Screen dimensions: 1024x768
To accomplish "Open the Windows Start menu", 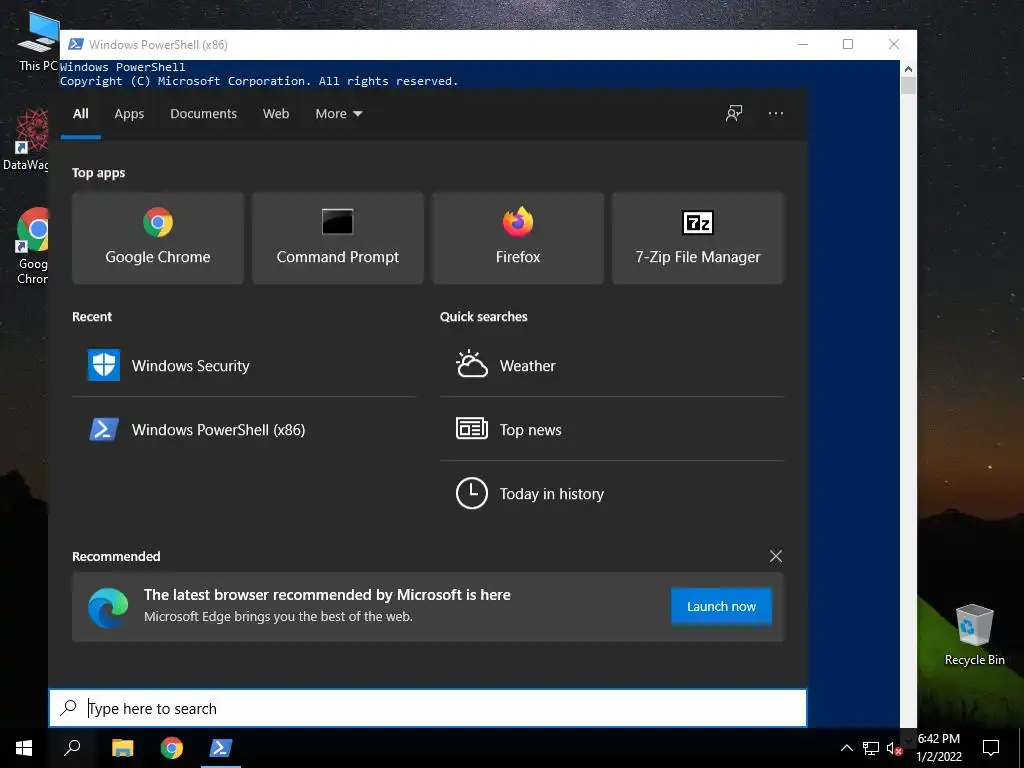I will click(24, 748).
